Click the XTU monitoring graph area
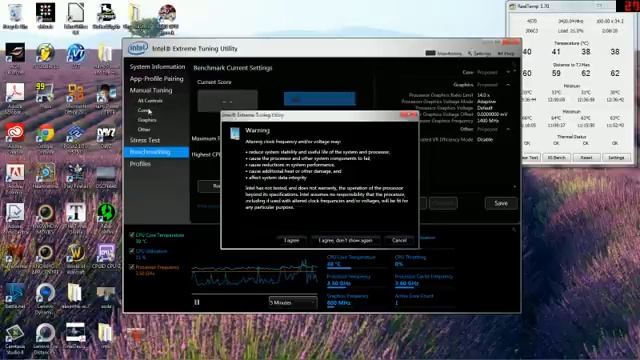The image size is (640, 360). [x=255, y=275]
